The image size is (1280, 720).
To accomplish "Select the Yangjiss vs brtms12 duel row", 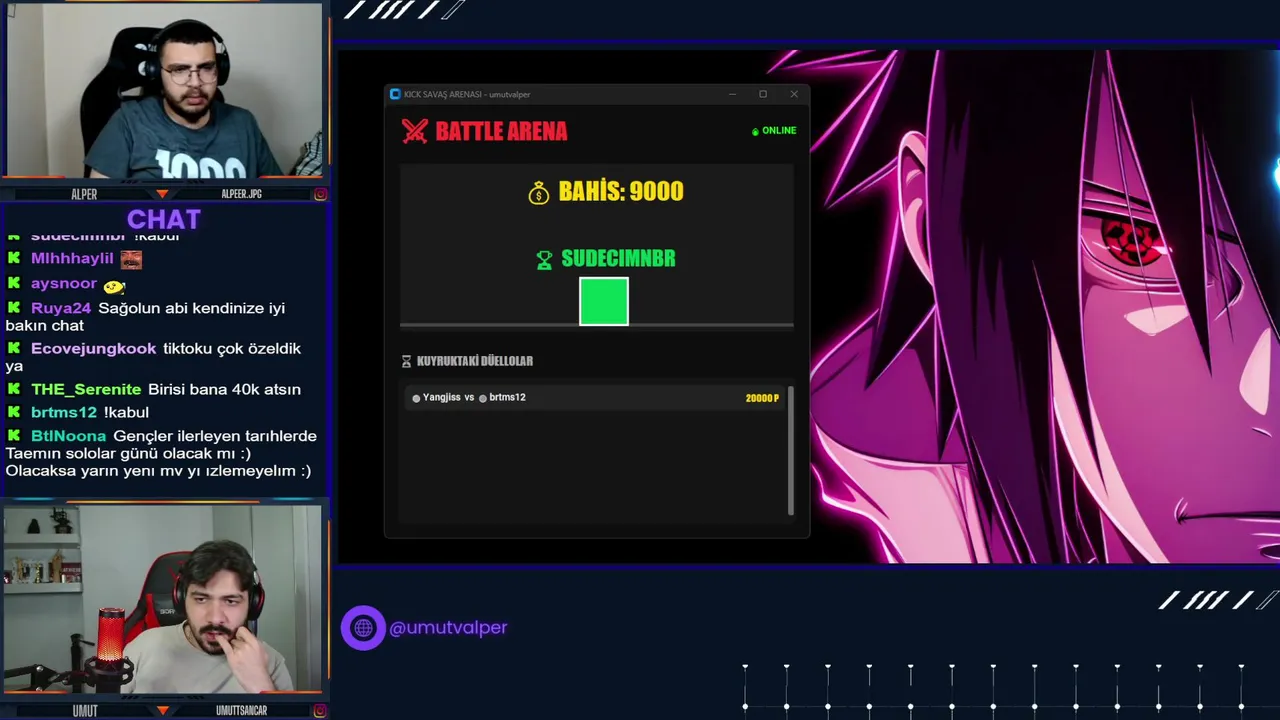I will tap(595, 398).
